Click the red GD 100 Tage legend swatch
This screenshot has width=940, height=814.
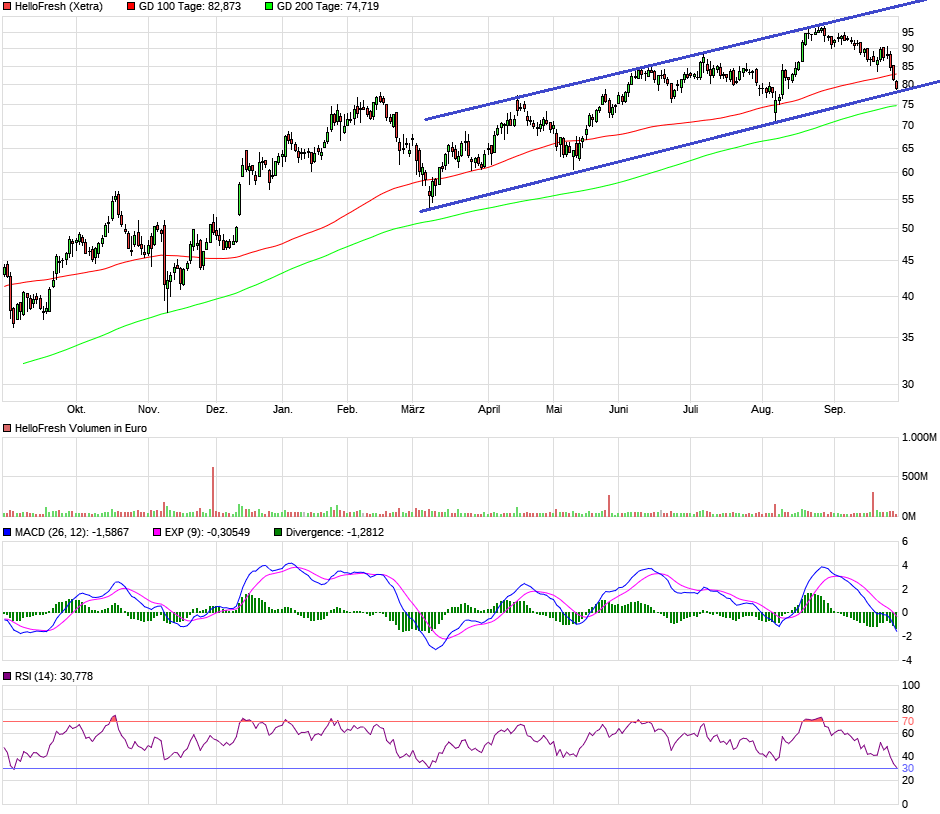(131, 7)
